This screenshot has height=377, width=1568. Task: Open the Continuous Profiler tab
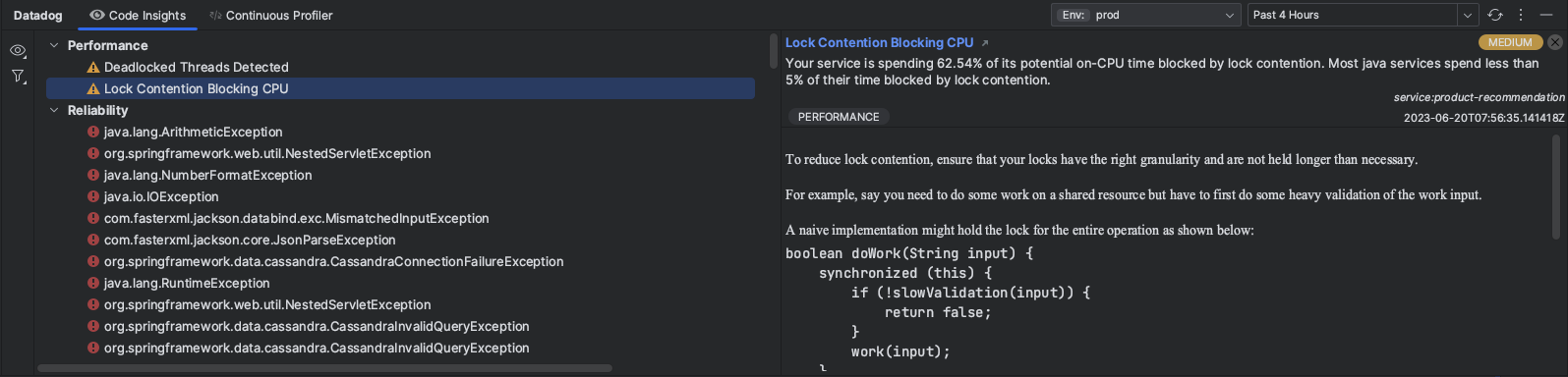pos(271,15)
